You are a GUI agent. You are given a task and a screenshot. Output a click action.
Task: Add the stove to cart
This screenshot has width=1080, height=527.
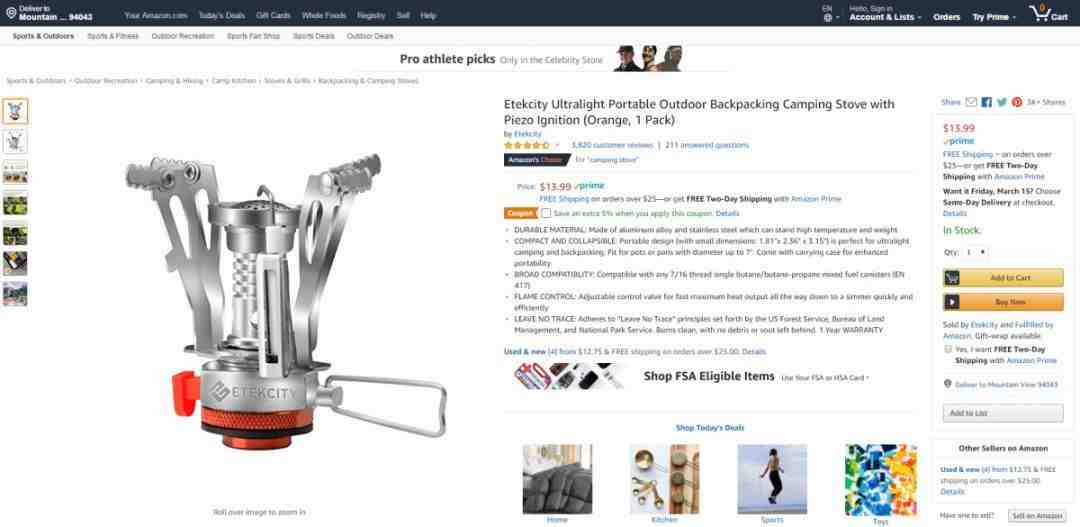(x=1003, y=278)
